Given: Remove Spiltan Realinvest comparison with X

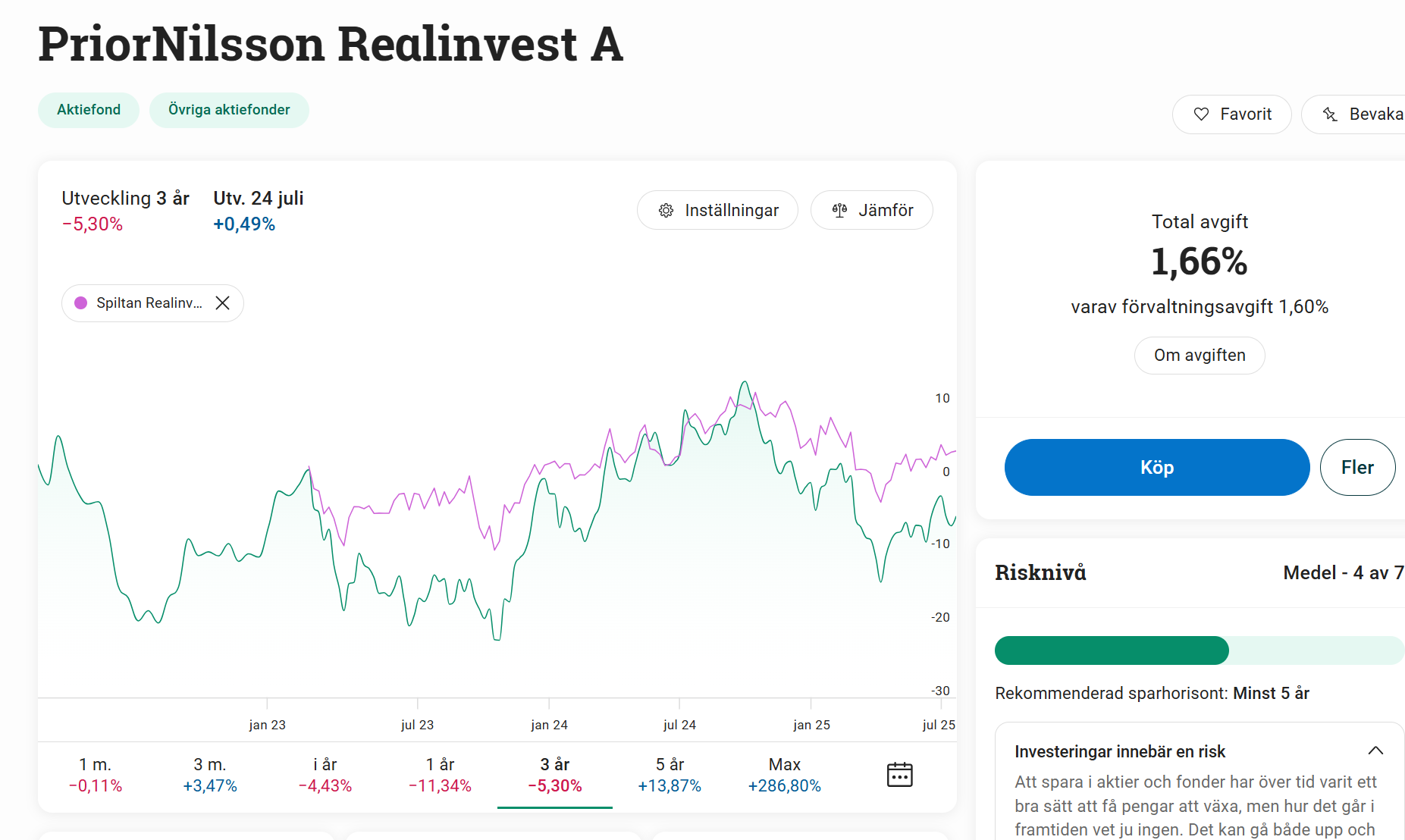Looking at the screenshot, I should point(222,303).
